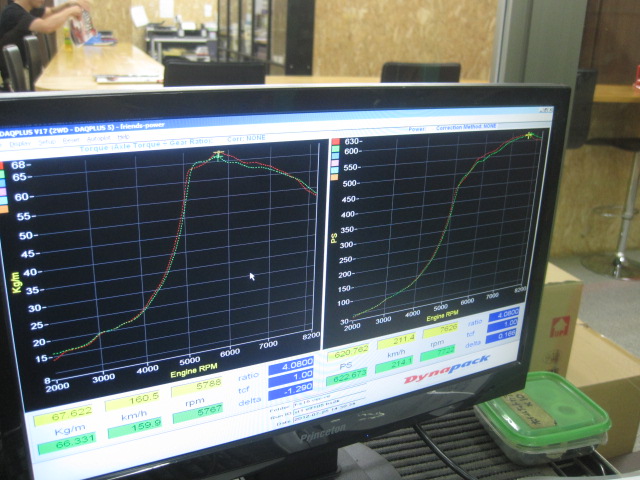Select the red run swatch on power graph
The height and width of the screenshot is (480, 640).
click(x=336, y=142)
